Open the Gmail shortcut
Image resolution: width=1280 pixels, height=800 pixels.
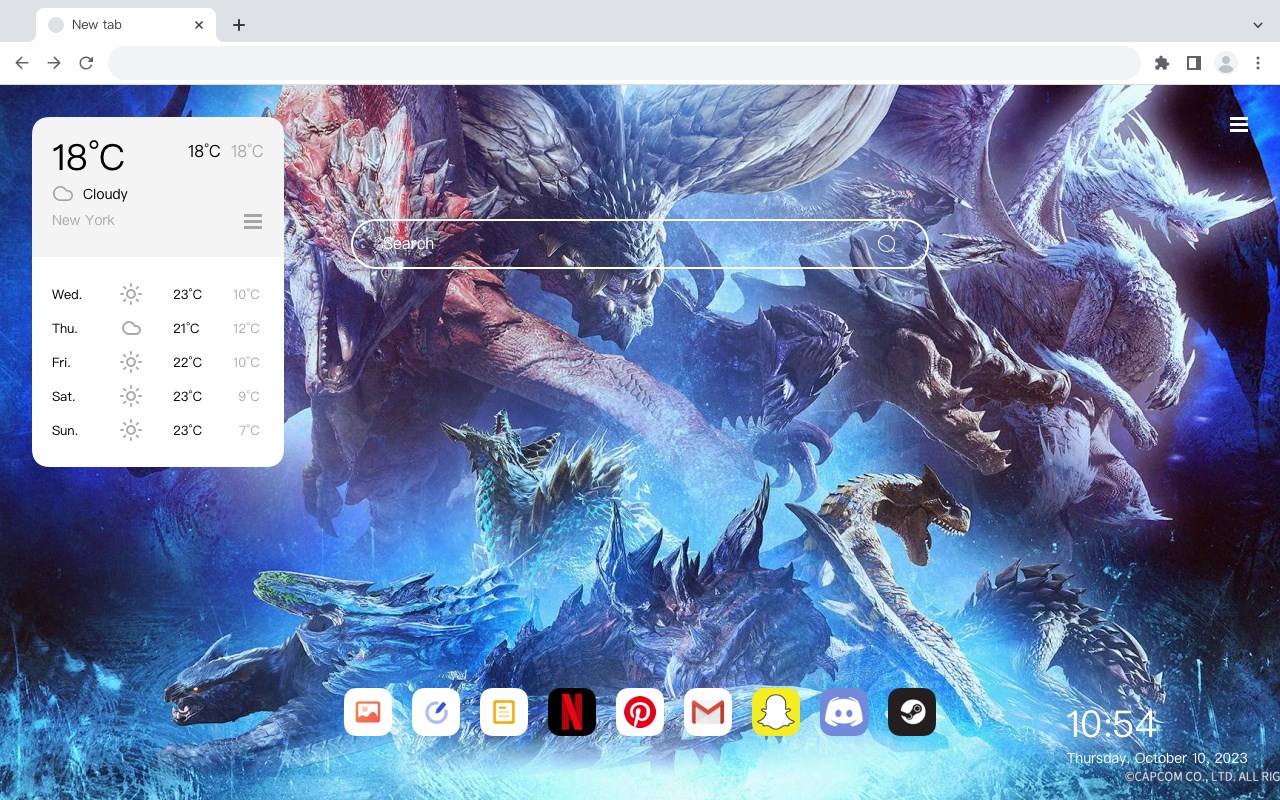tap(708, 712)
